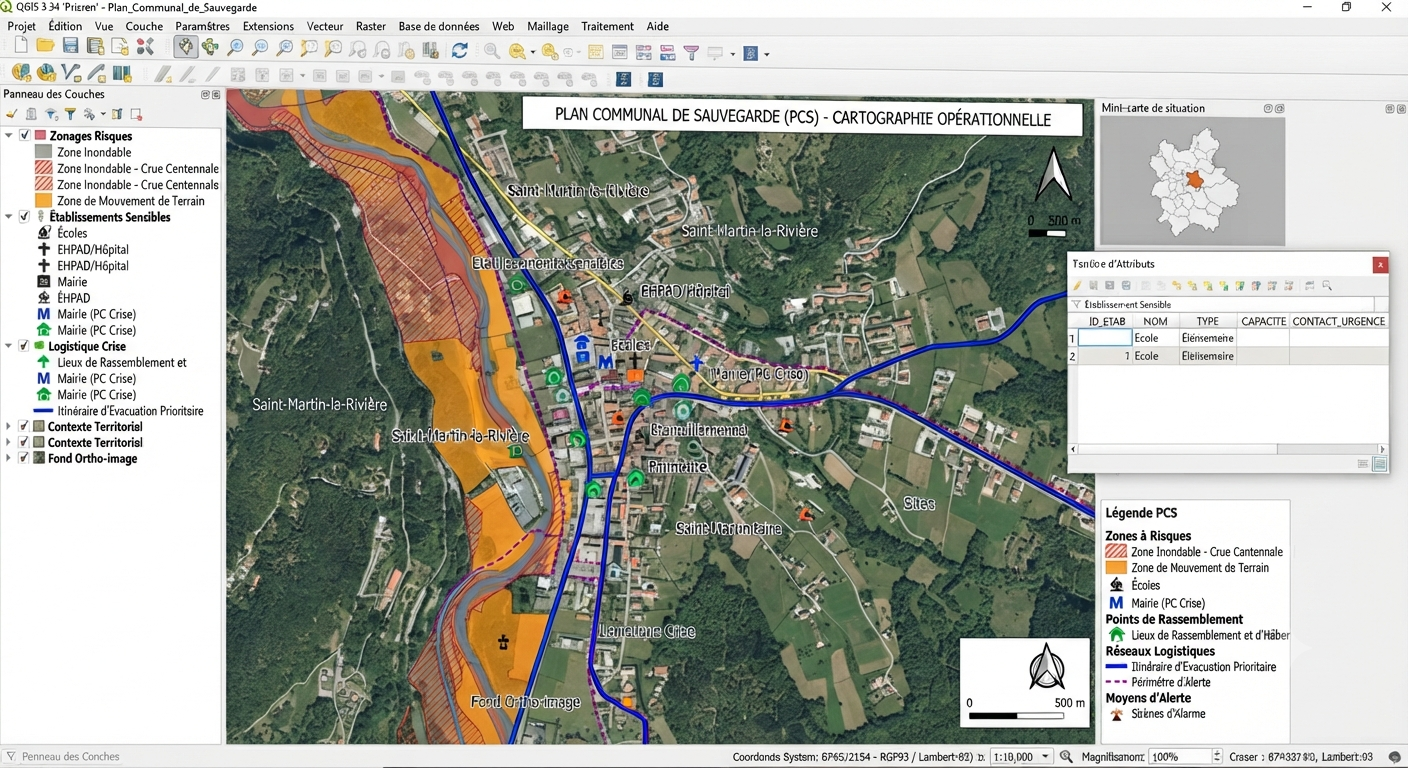Save project with the floppy disk icon

click(x=70, y=46)
